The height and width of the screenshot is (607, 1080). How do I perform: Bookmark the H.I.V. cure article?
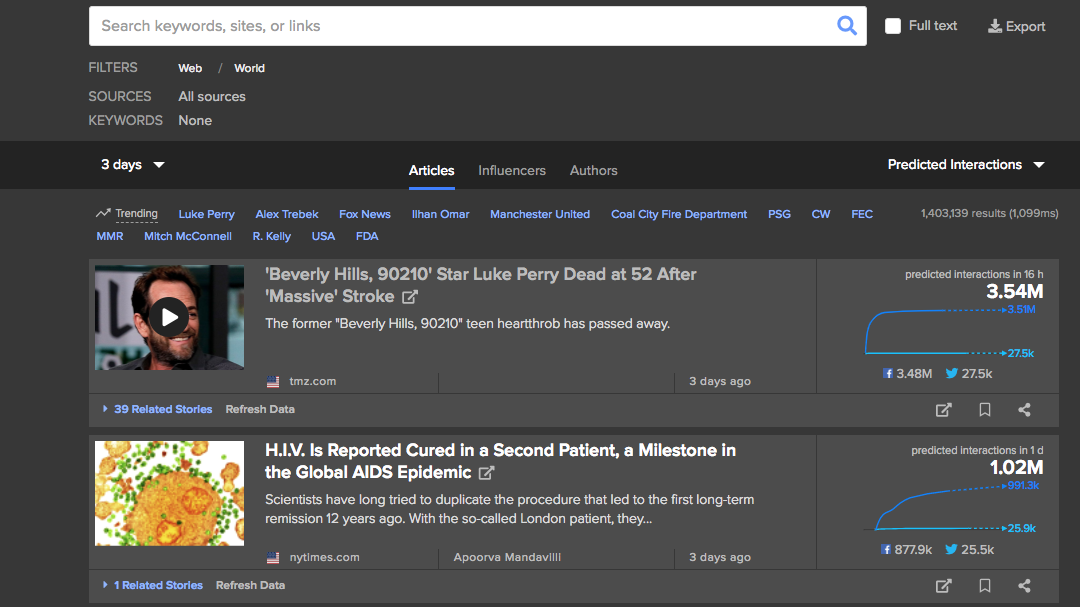tap(984, 585)
